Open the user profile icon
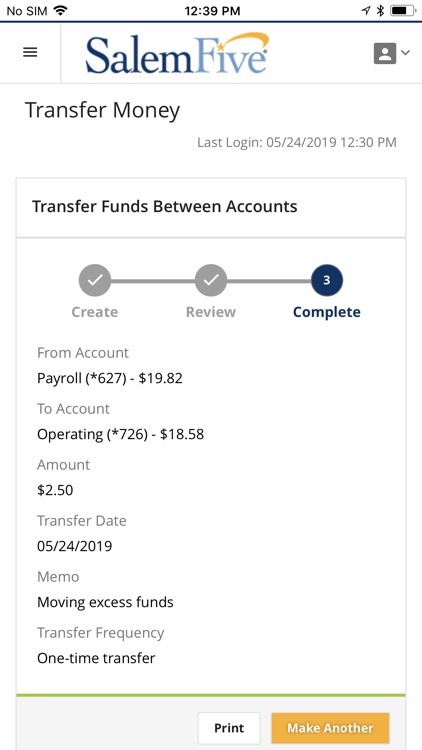The image size is (422, 750). pyautogui.click(x=385, y=53)
